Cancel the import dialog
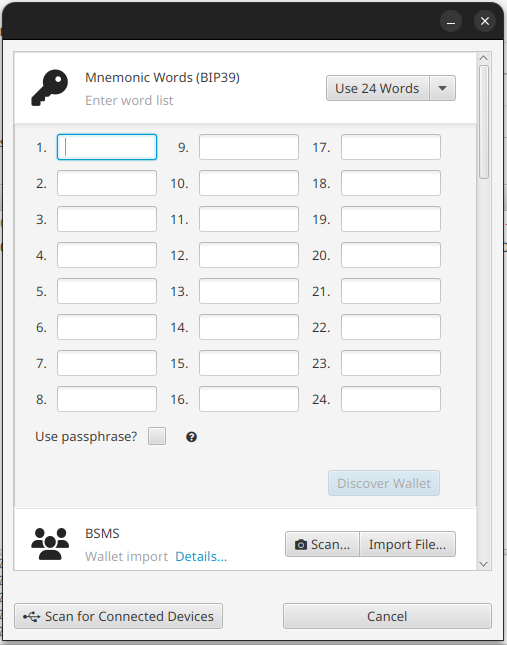The width and height of the screenshot is (507, 645). 387,616
